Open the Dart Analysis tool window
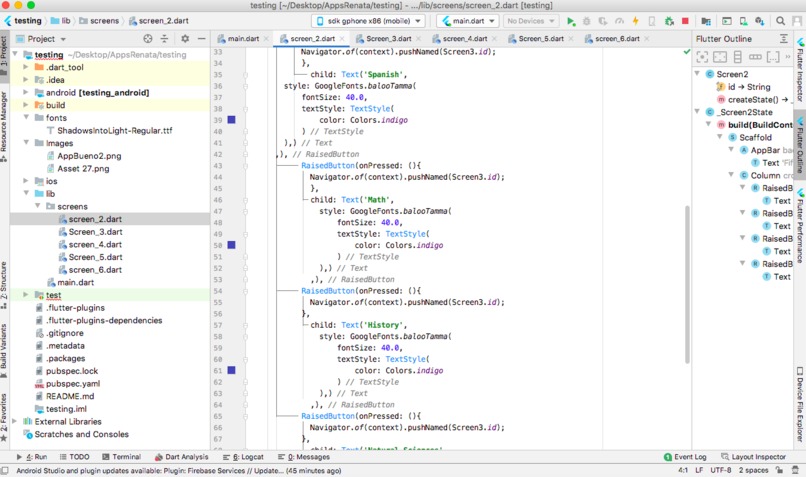The image size is (806, 477). click(181, 457)
